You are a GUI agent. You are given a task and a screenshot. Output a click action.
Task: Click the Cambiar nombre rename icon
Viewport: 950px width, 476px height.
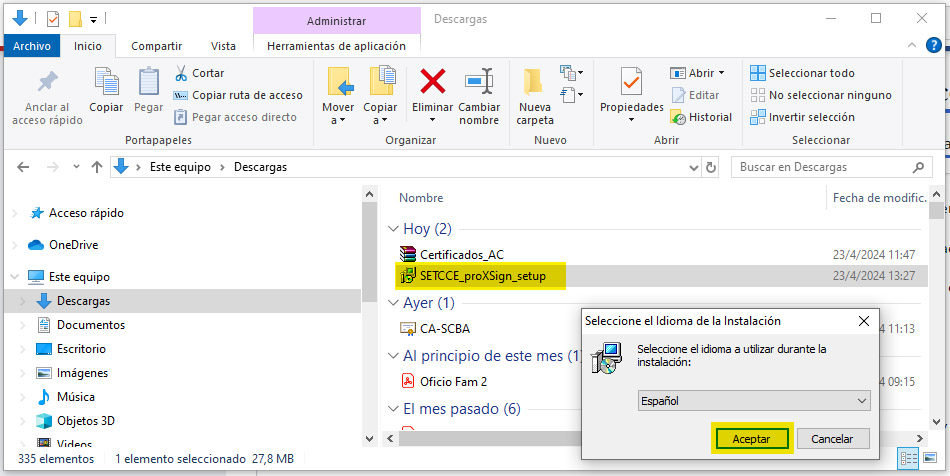479,81
